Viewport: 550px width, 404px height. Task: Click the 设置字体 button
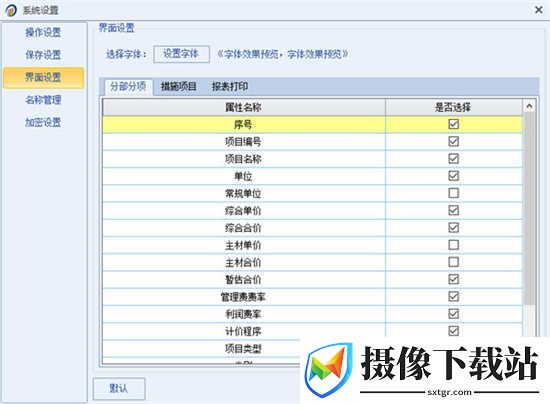point(181,54)
